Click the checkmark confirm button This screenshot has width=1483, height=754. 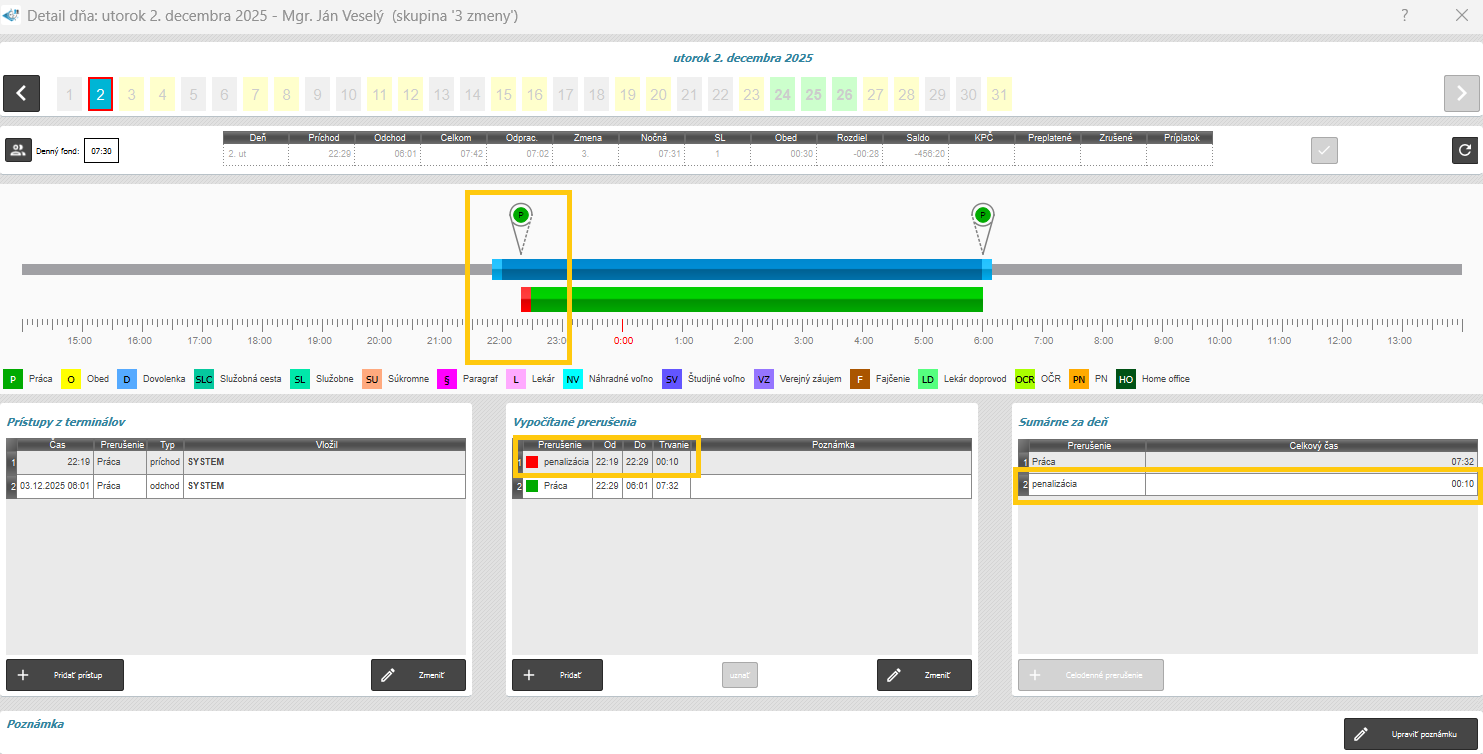pyautogui.click(x=1324, y=150)
